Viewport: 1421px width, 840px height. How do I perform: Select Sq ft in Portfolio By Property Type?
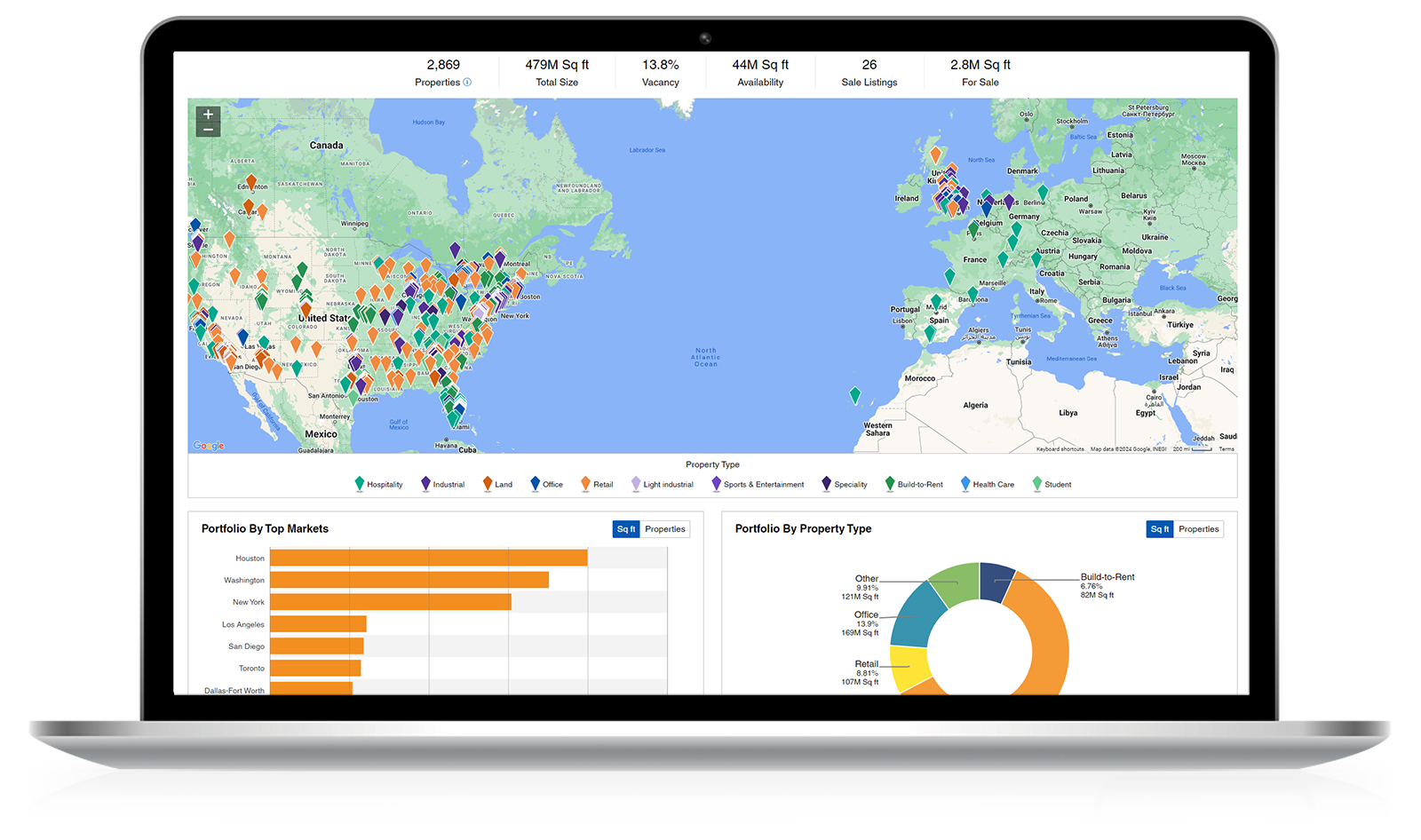coord(1159,529)
